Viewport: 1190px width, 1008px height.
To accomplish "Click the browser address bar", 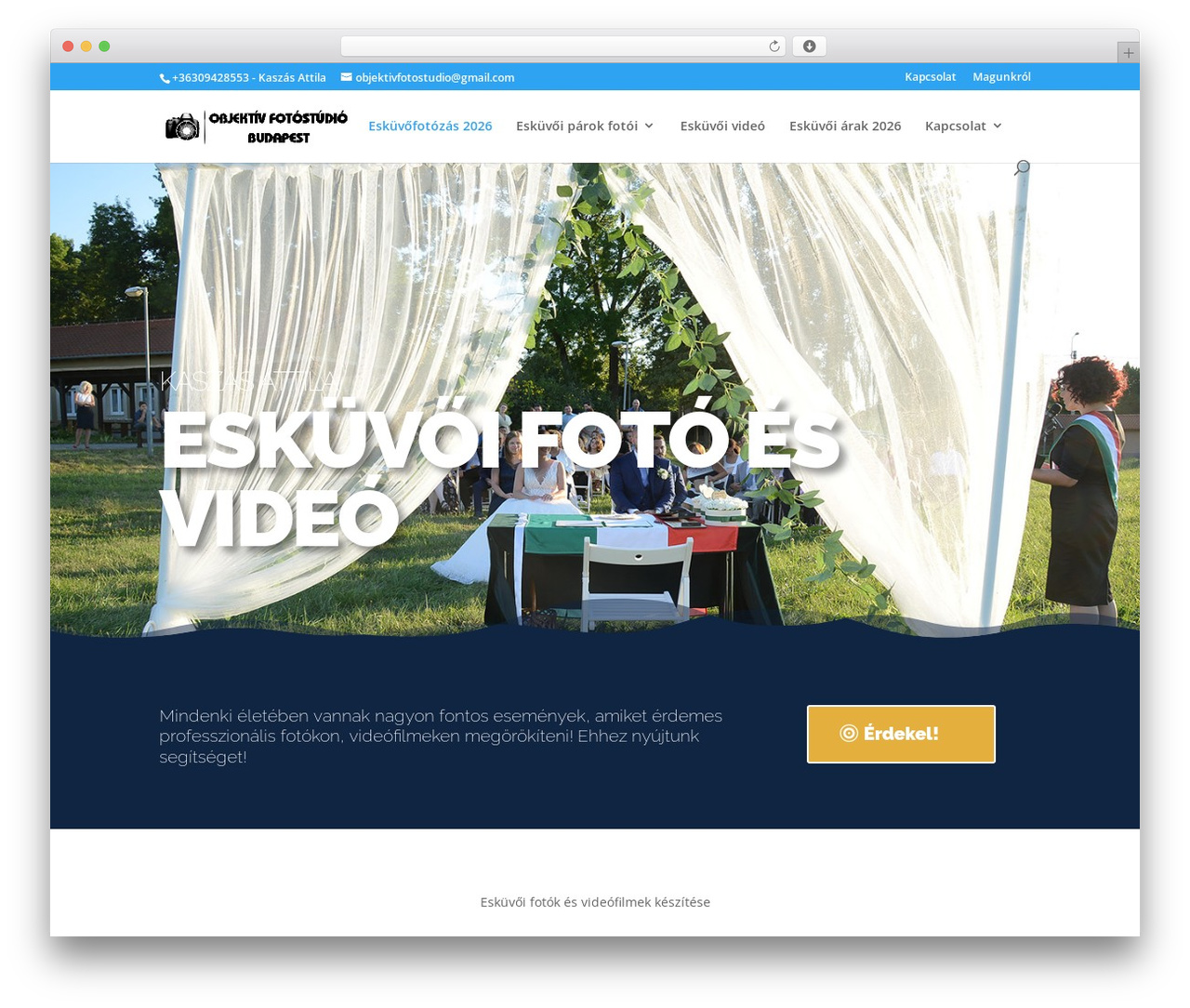I will click(x=562, y=46).
